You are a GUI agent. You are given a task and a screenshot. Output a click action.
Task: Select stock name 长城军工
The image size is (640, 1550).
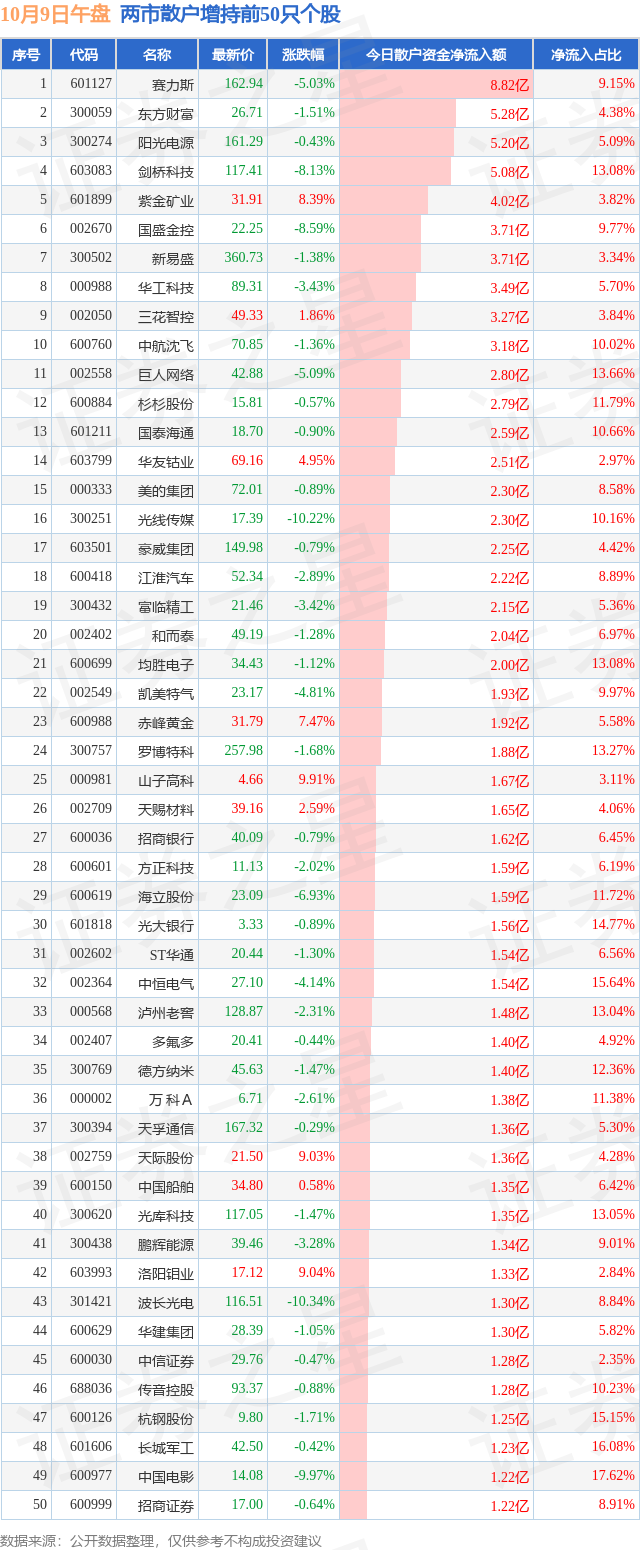click(x=166, y=1447)
